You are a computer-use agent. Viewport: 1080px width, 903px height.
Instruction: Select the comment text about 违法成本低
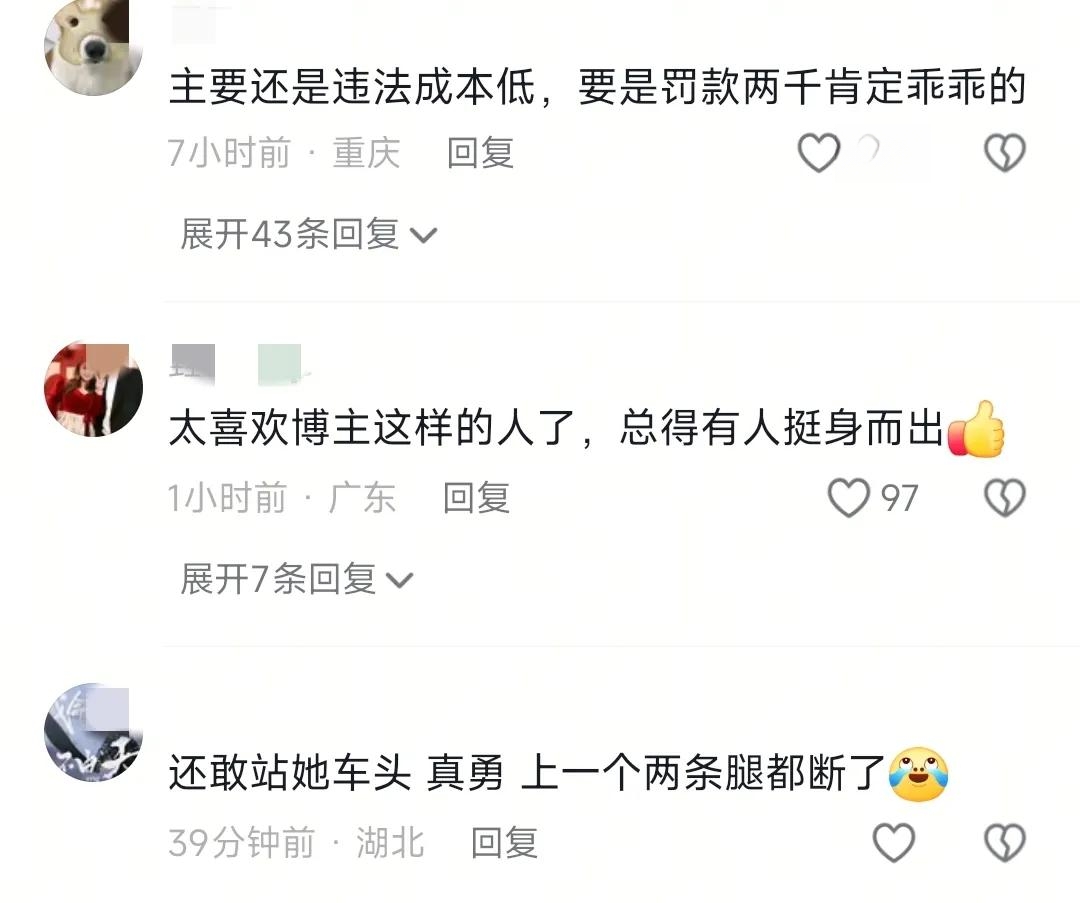(597, 87)
